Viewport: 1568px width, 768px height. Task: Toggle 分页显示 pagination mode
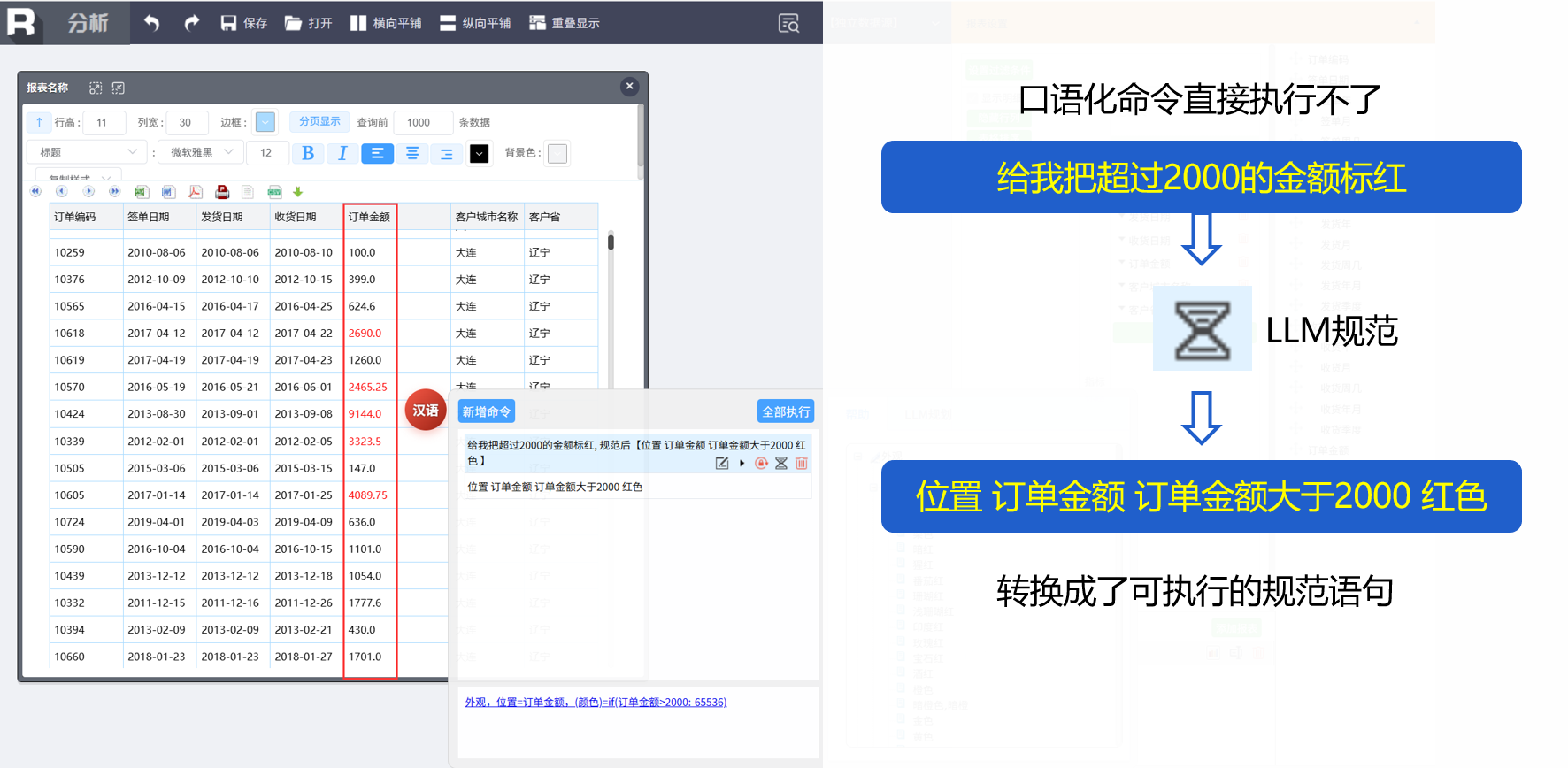319,122
